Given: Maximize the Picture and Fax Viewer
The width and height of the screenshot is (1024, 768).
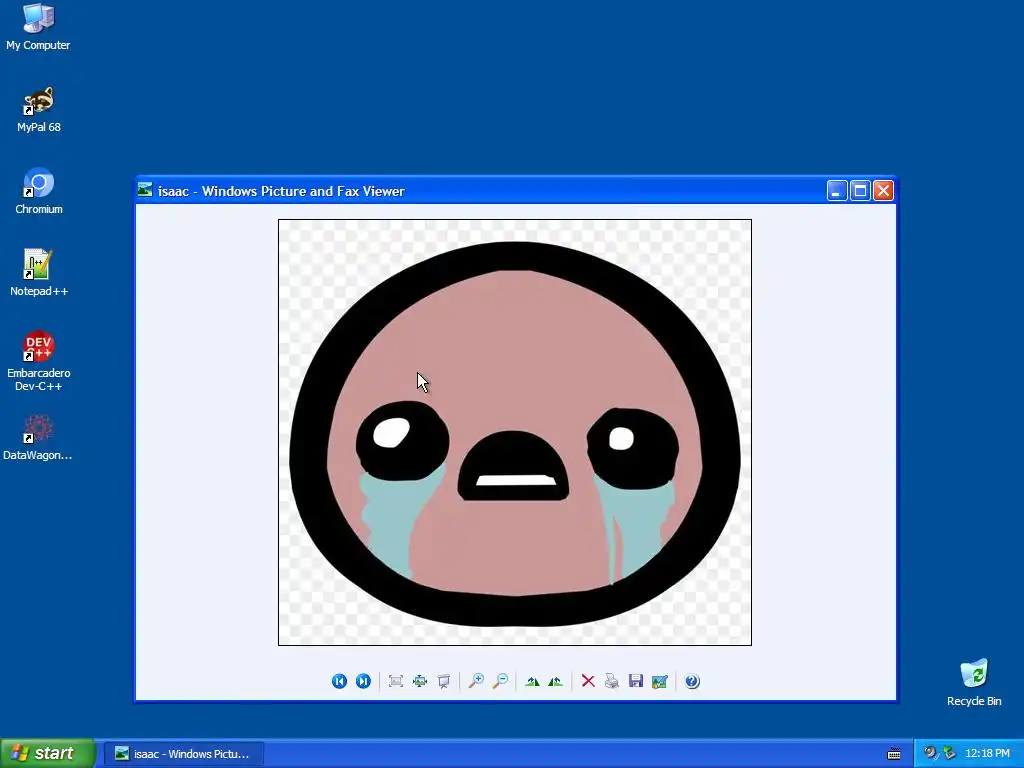Looking at the screenshot, I should [860, 191].
